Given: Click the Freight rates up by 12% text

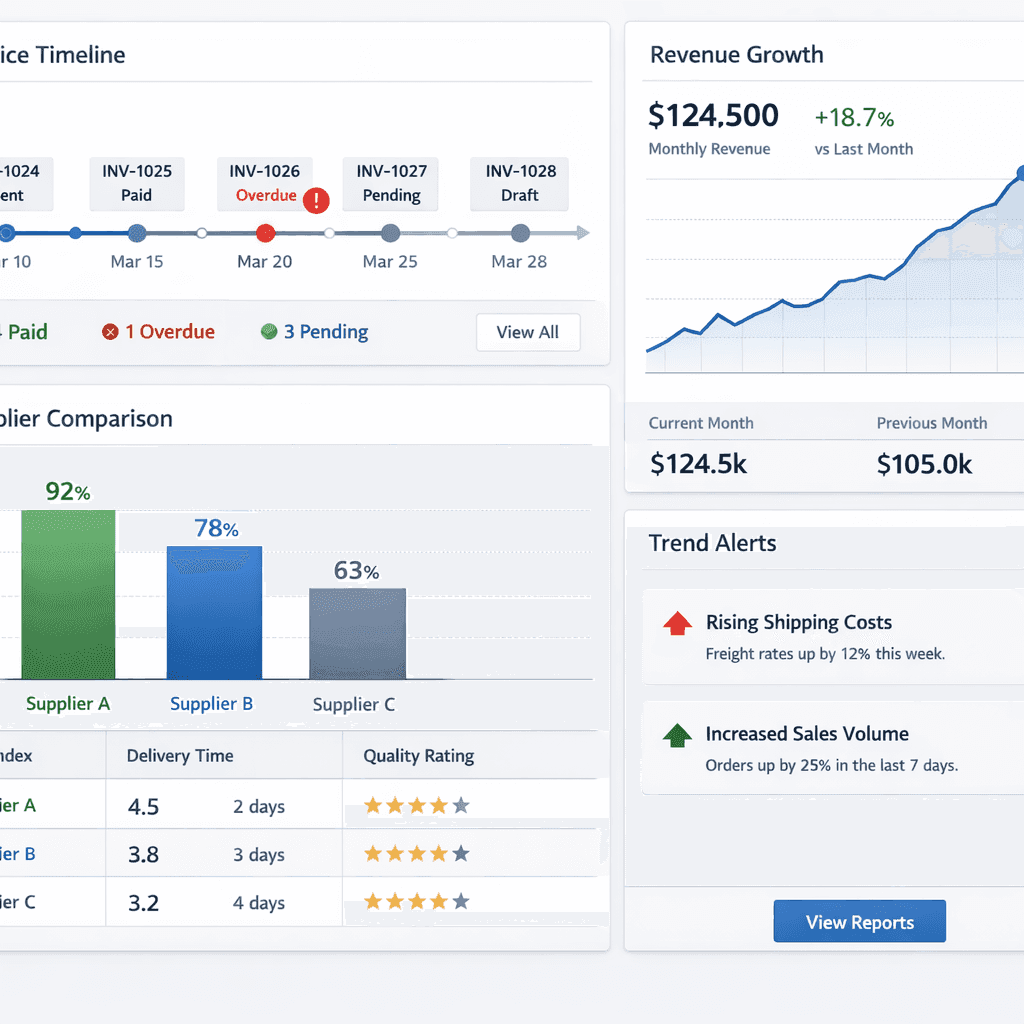Looking at the screenshot, I should pos(825,654).
